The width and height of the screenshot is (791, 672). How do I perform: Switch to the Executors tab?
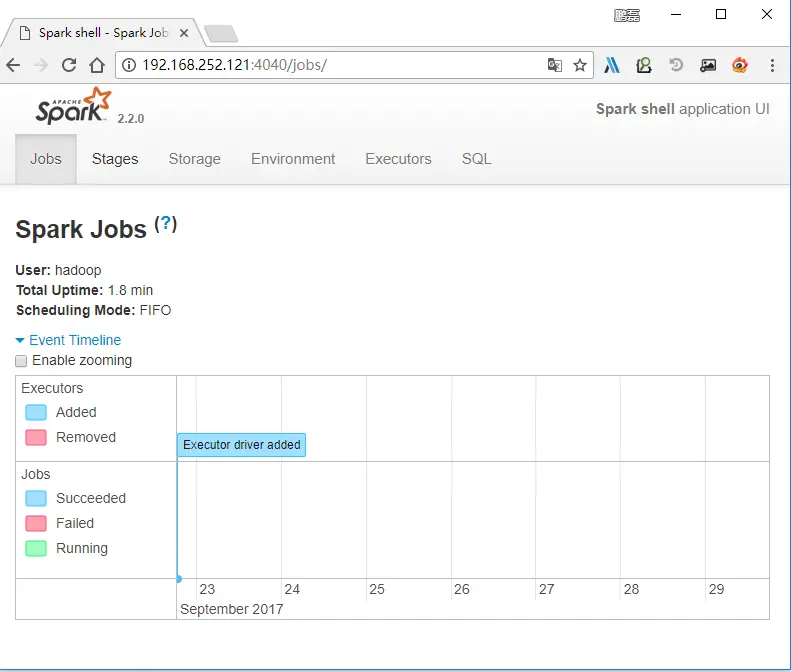[398, 159]
